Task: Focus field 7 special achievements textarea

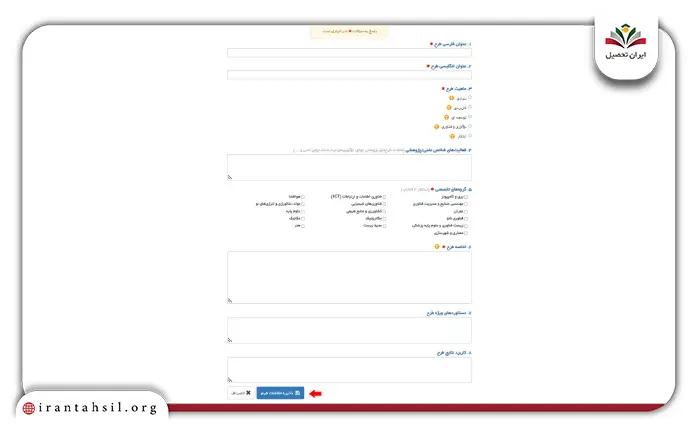Action: click(349, 330)
